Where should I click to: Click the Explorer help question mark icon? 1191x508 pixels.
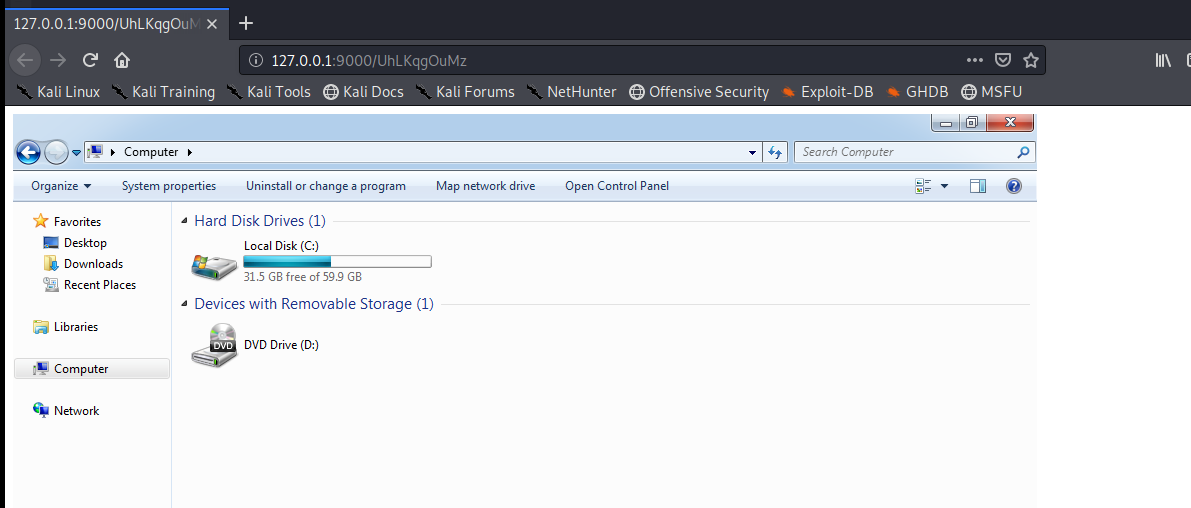tap(1013, 186)
